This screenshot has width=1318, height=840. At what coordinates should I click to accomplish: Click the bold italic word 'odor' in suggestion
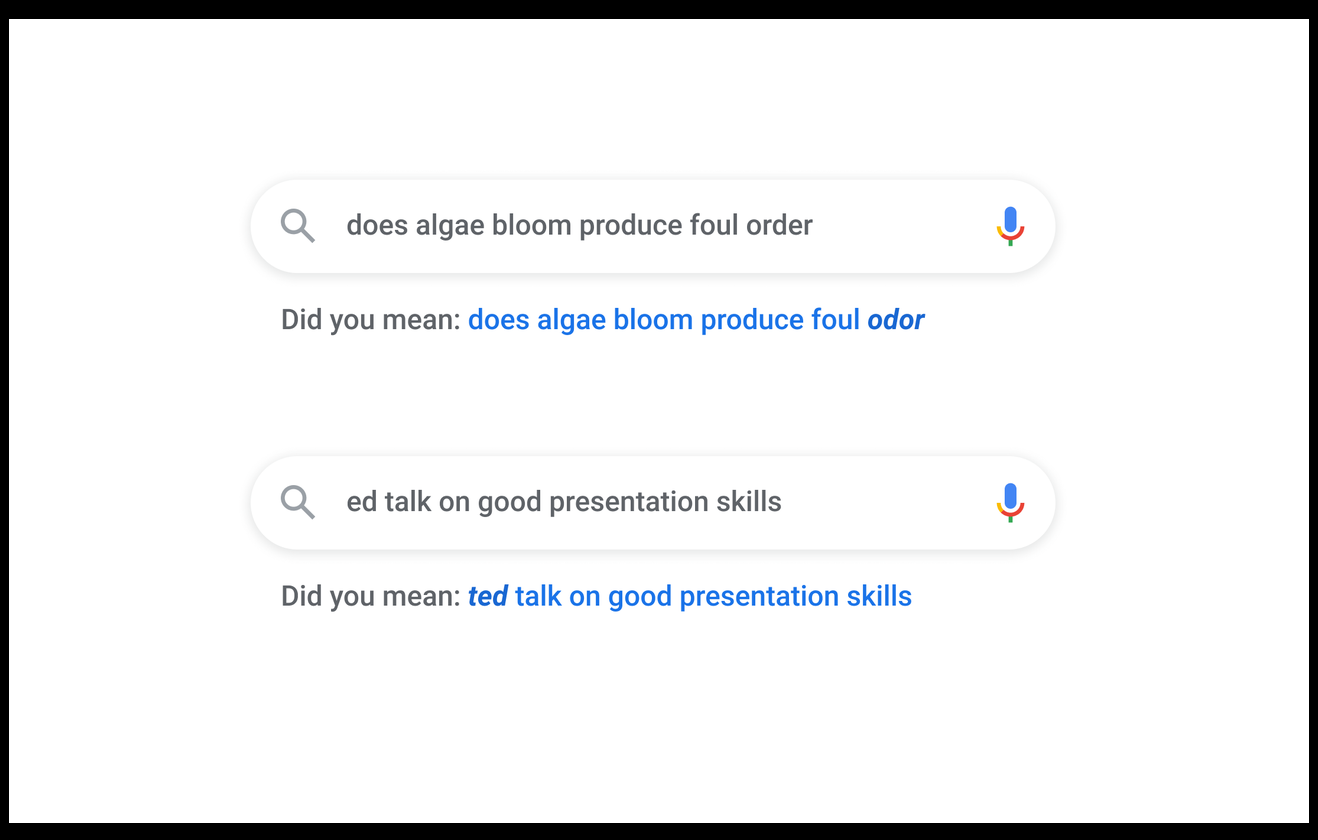pos(895,320)
